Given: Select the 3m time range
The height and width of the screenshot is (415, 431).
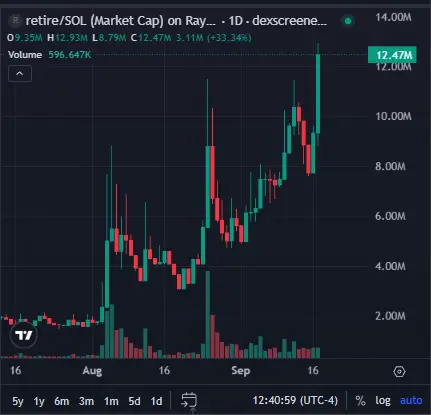Looking at the screenshot, I should [86, 401].
